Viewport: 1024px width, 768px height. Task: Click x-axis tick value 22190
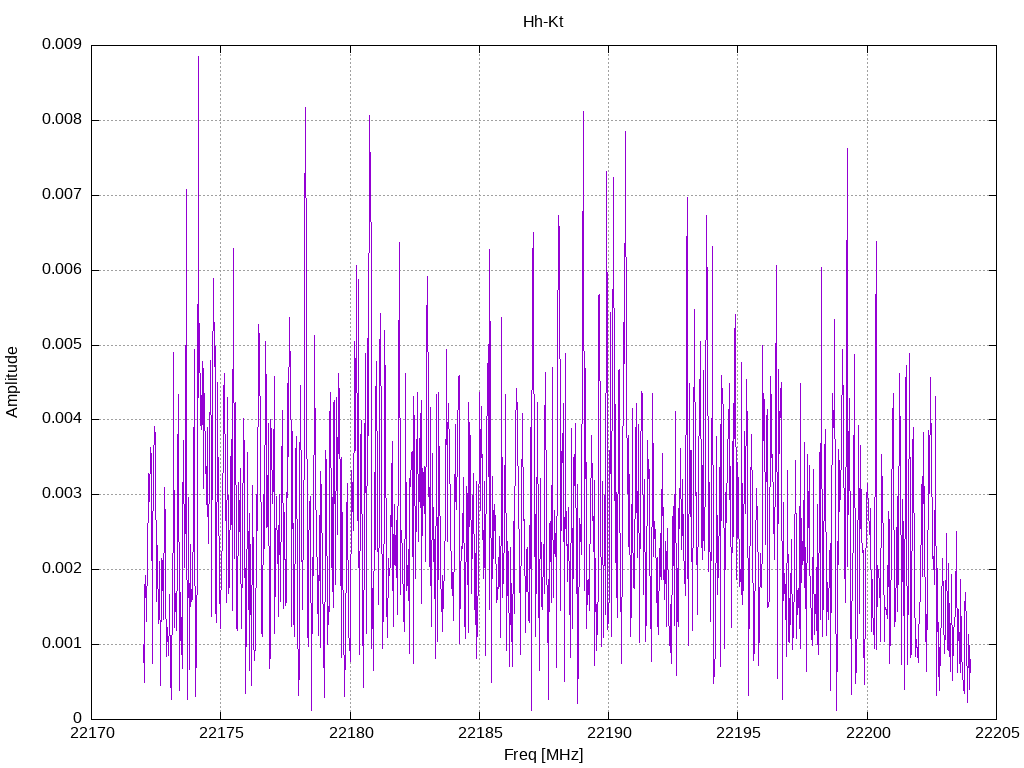[609, 733]
